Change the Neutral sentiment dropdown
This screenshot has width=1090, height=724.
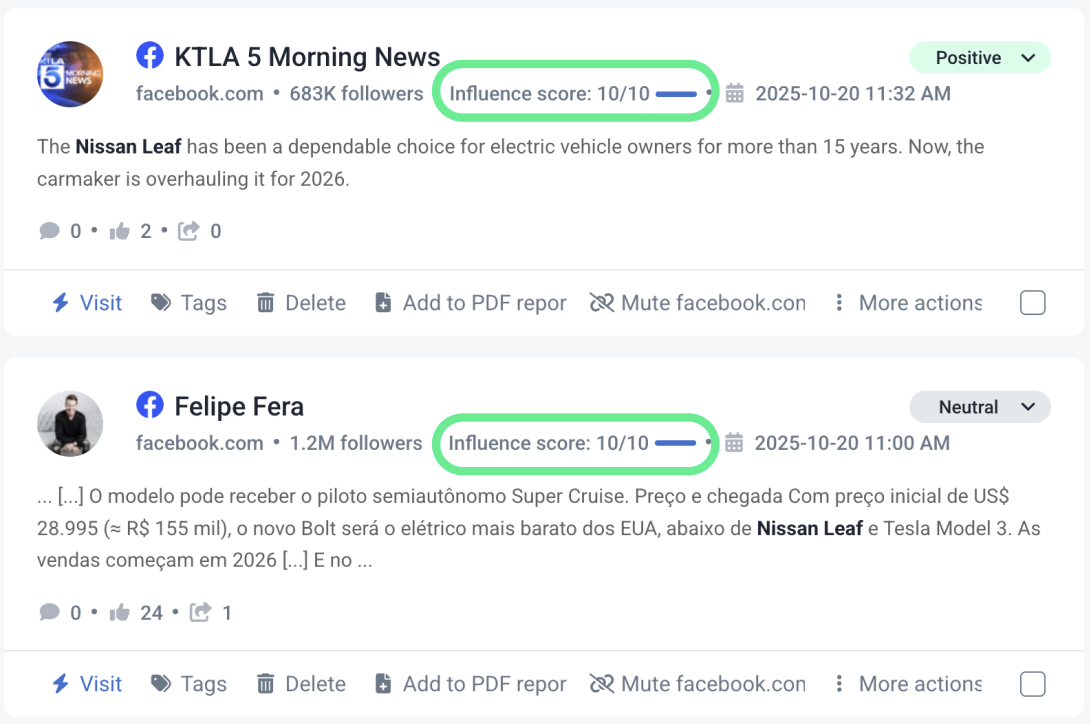coord(980,407)
